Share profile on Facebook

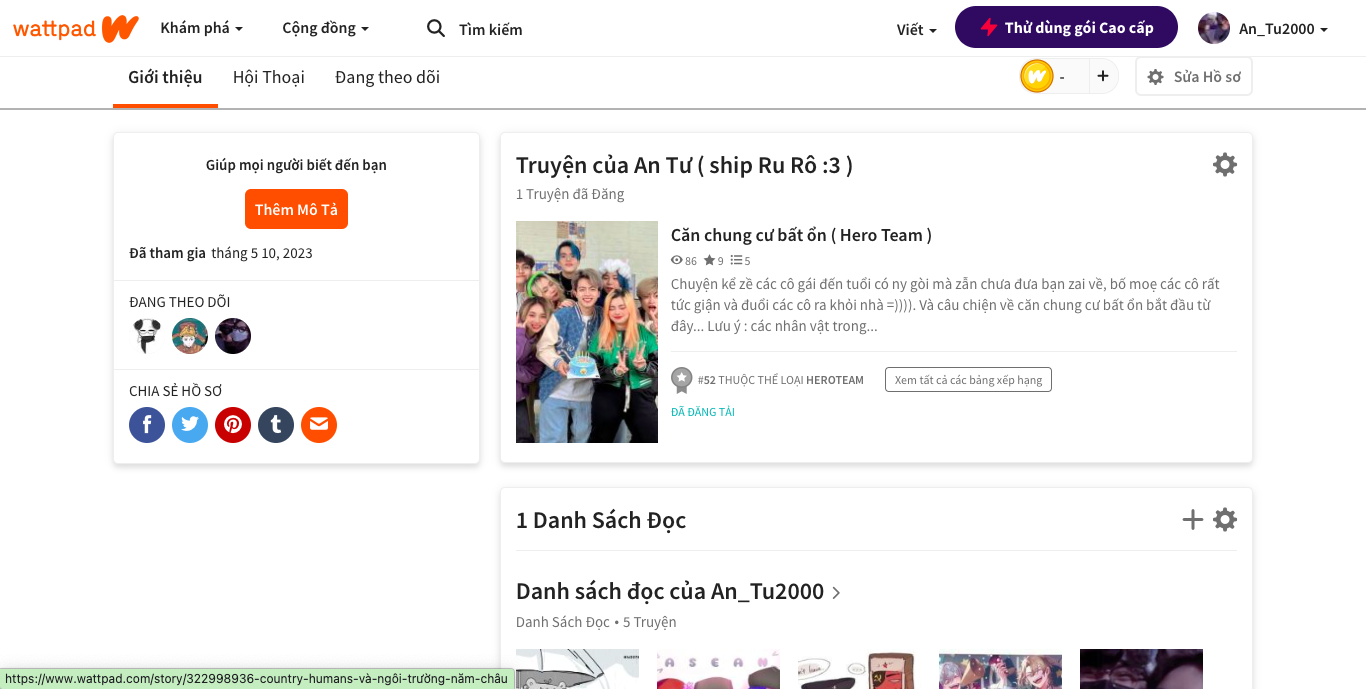pyautogui.click(x=147, y=425)
